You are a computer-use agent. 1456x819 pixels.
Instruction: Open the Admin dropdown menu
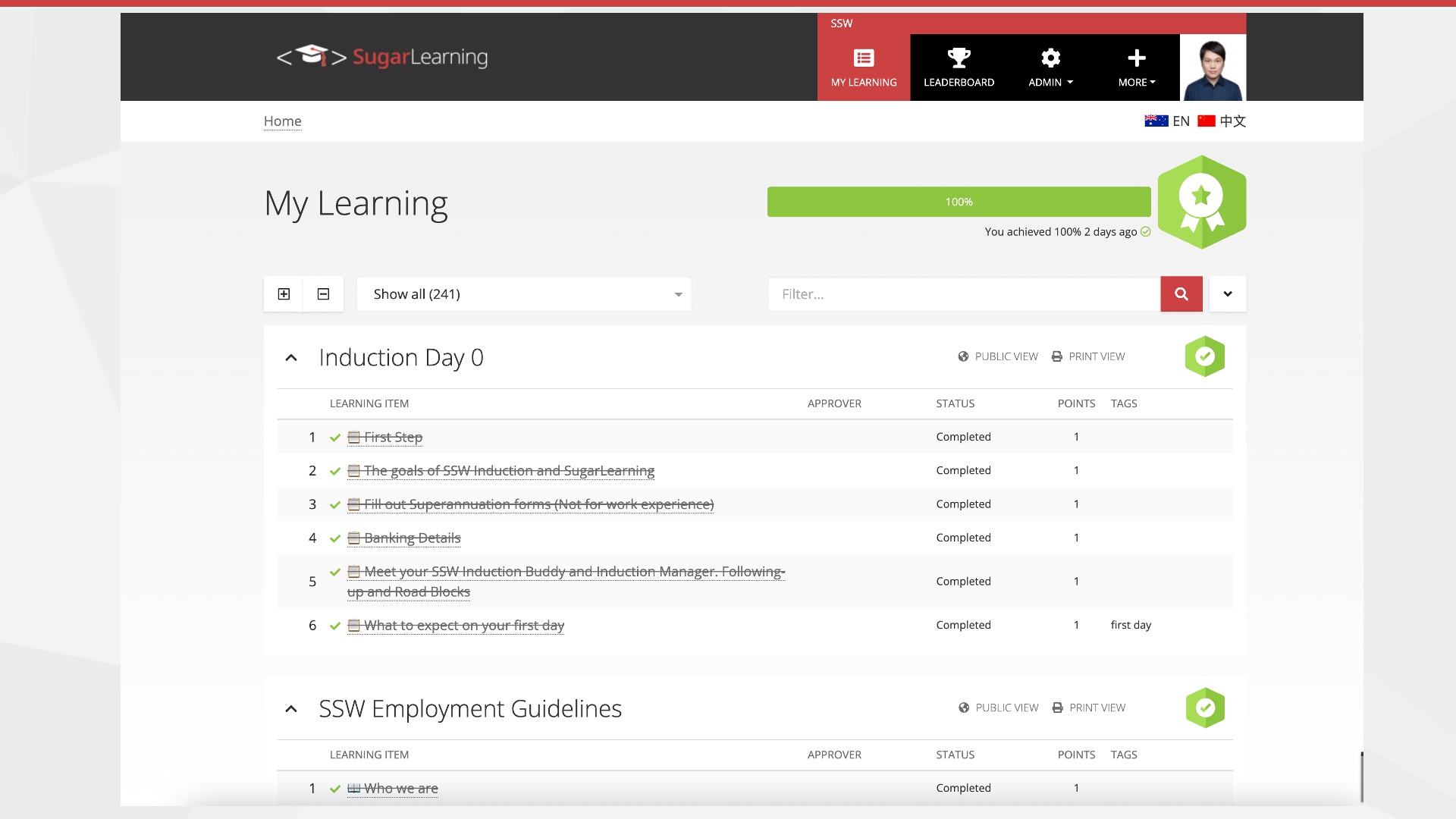(1050, 67)
